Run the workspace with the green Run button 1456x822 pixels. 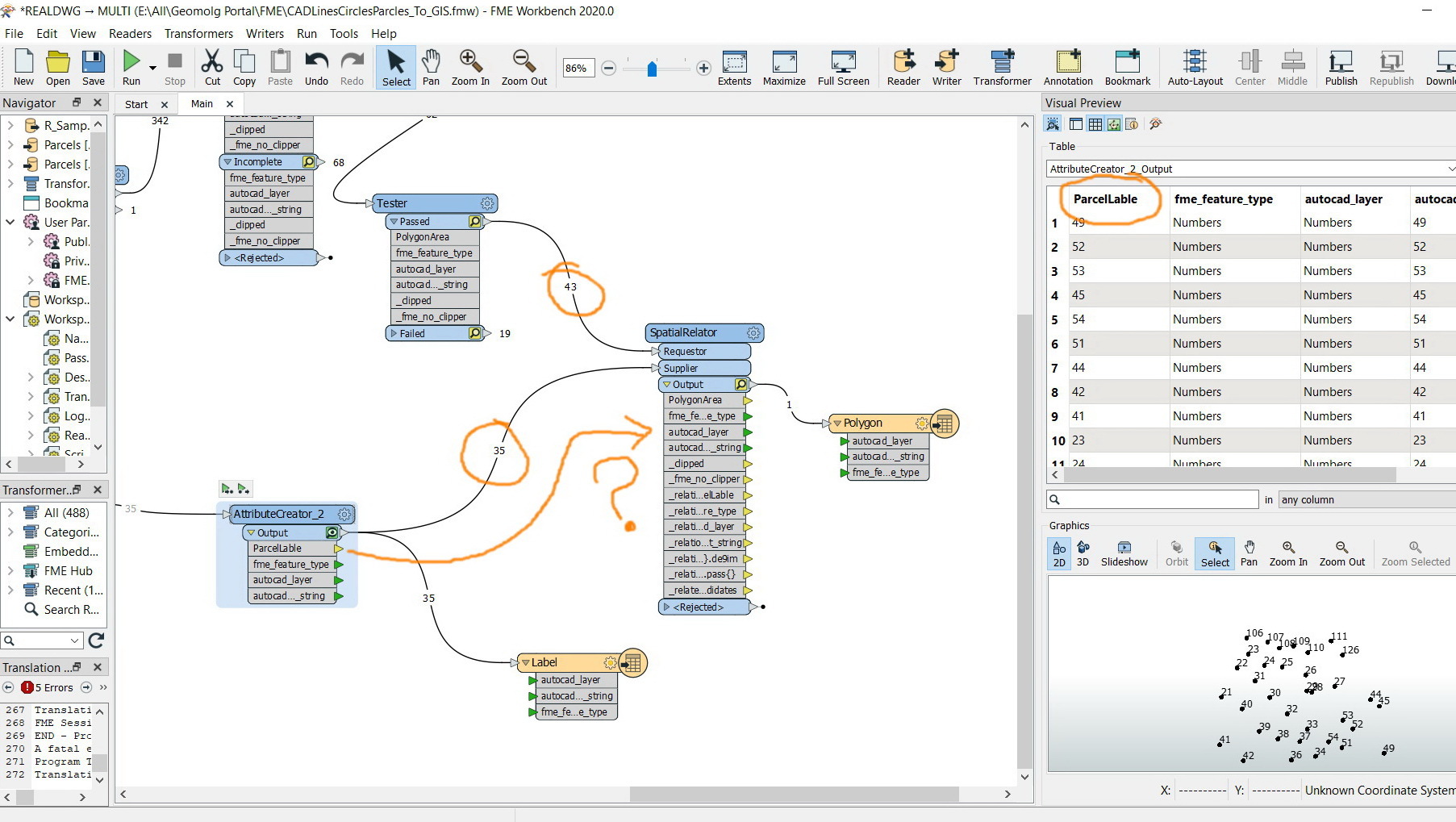tap(131, 68)
